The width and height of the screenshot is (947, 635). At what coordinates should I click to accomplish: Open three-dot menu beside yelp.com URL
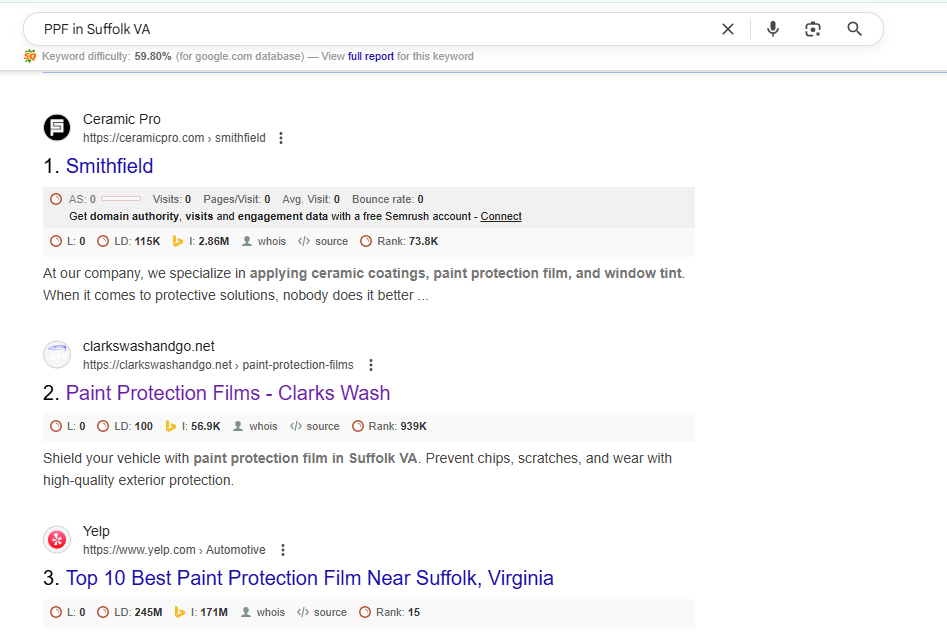click(283, 550)
